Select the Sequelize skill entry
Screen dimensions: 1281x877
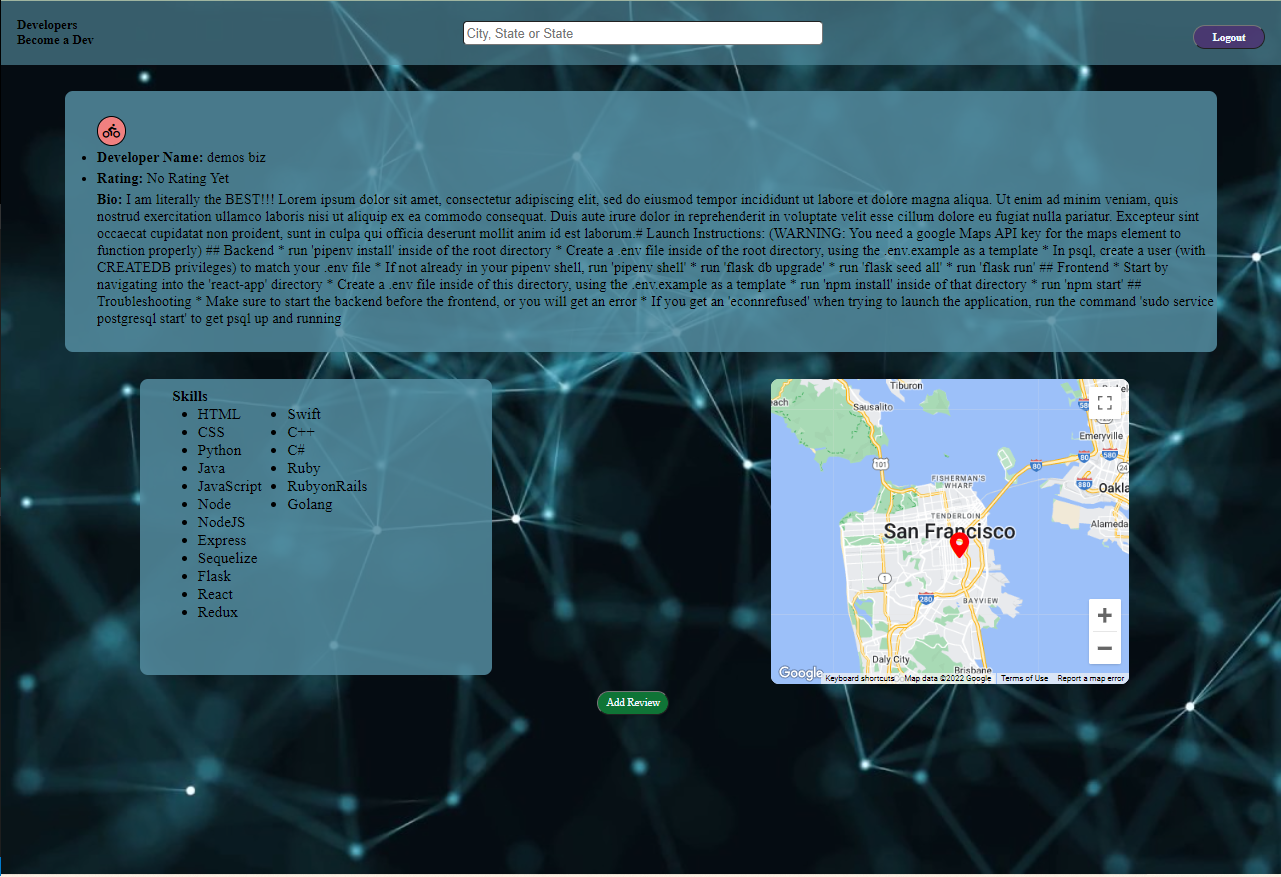pyautogui.click(x=228, y=558)
